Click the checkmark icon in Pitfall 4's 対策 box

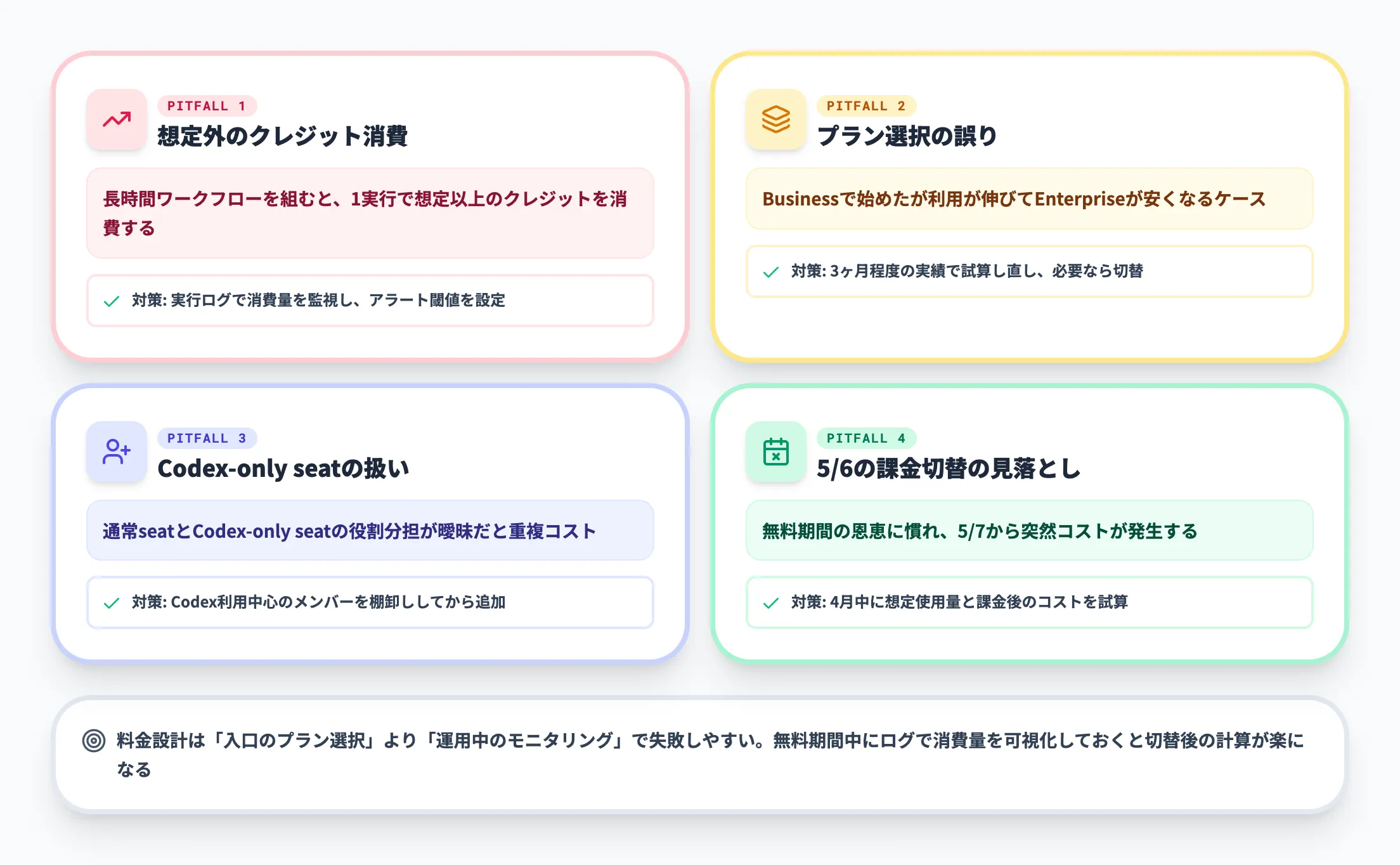pos(771,602)
